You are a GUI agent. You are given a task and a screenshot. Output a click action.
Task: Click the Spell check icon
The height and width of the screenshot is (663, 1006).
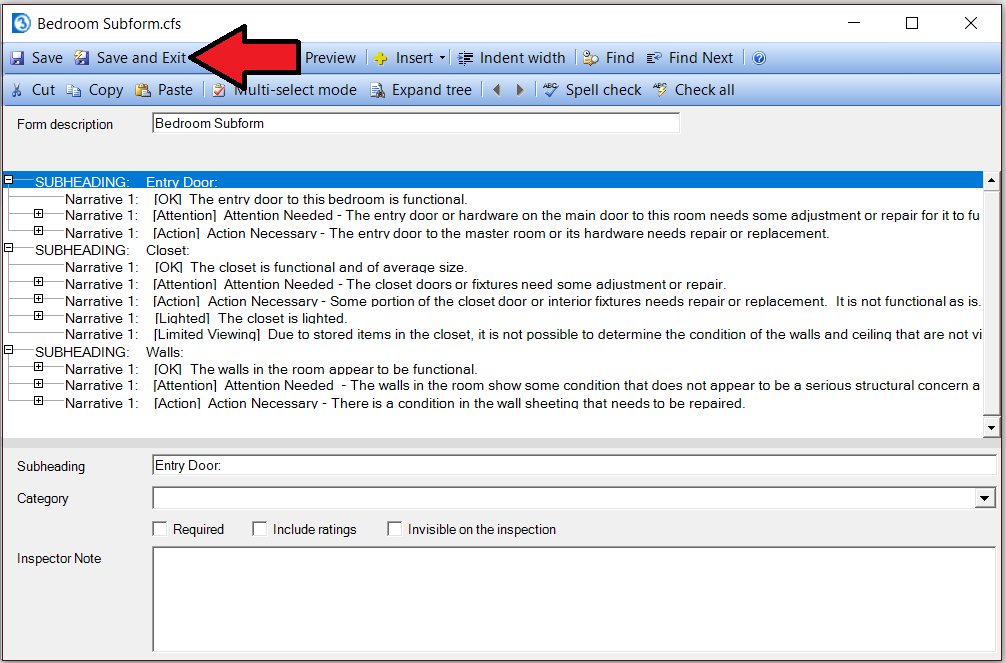pyautogui.click(x=550, y=90)
